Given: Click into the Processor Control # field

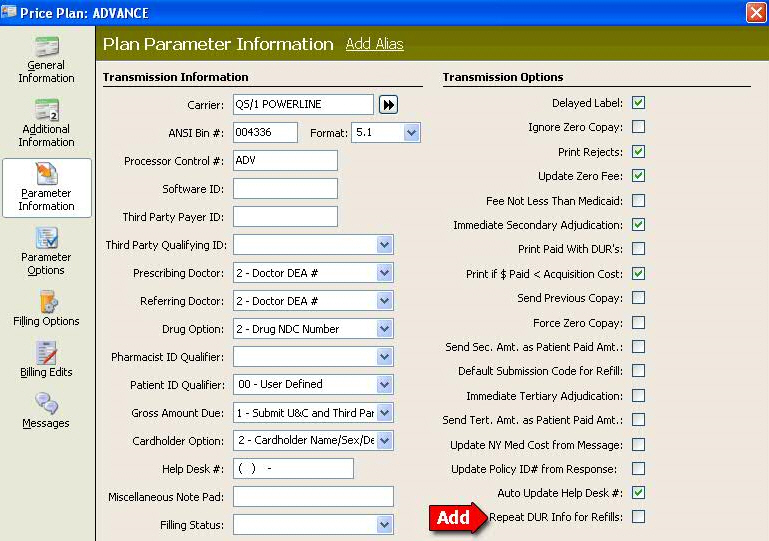Looking at the screenshot, I should point(284,161).
